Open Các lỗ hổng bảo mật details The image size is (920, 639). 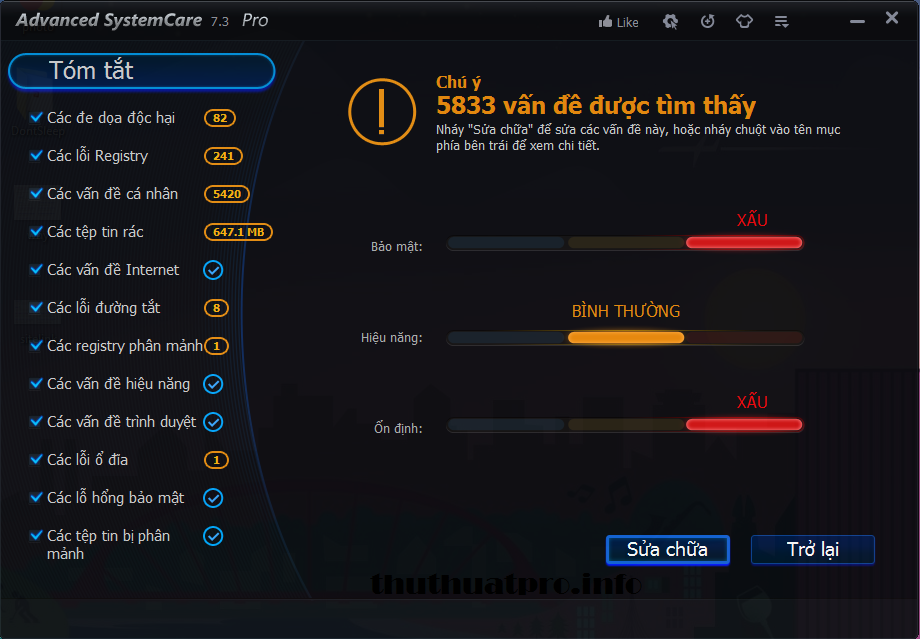tap(115, 498)
